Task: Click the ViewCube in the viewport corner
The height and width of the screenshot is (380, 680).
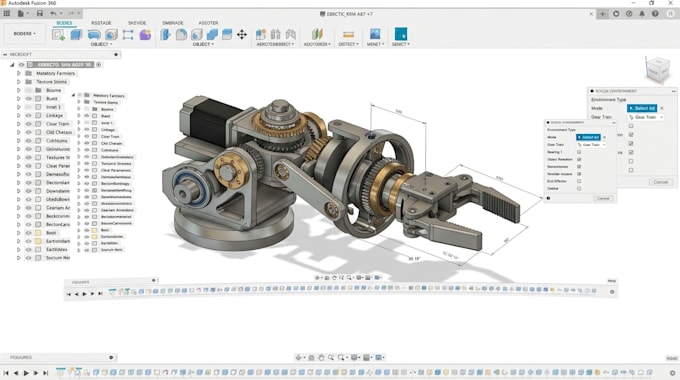Action: point(657,69)
